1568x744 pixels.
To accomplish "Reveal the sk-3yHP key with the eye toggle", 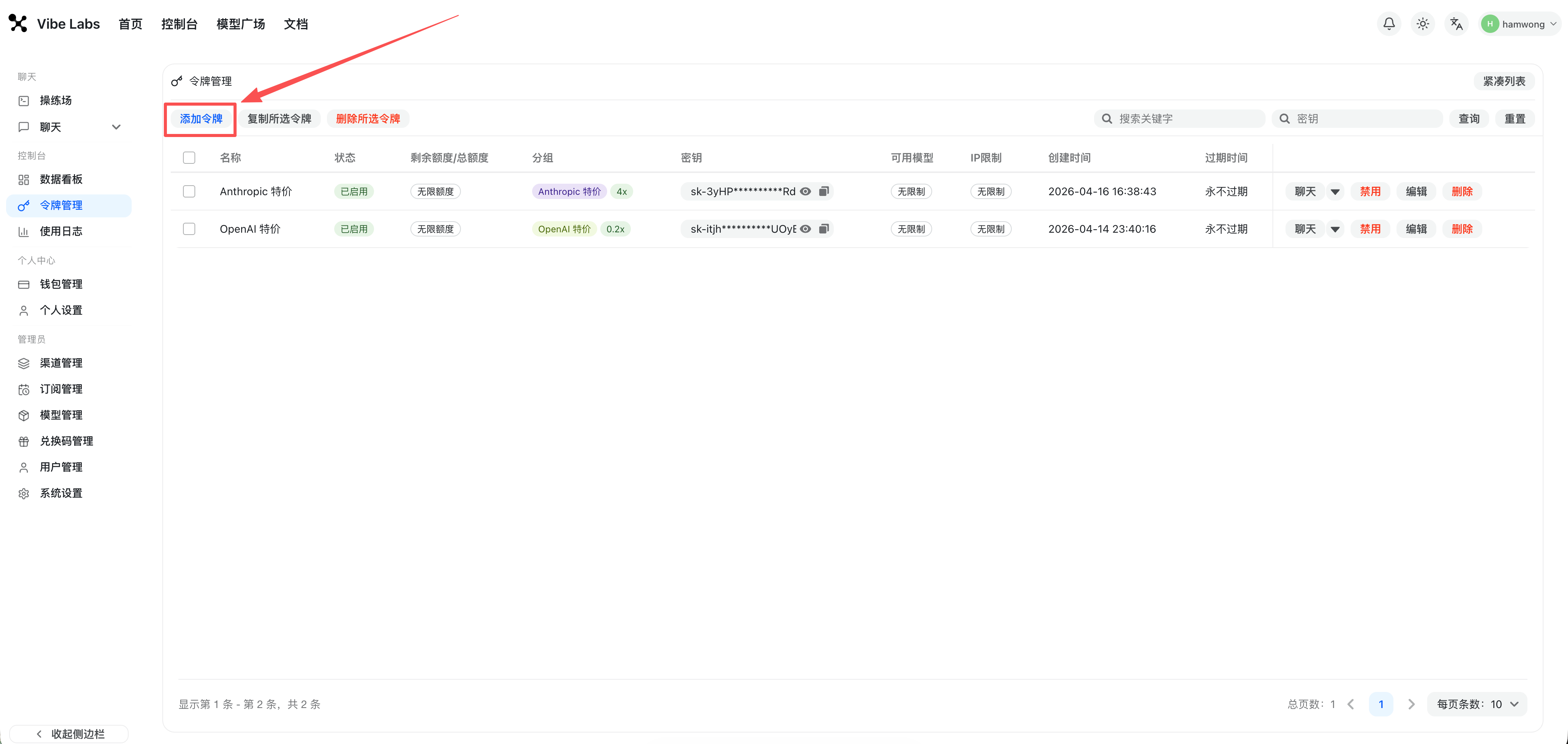I will click(805, 191).
